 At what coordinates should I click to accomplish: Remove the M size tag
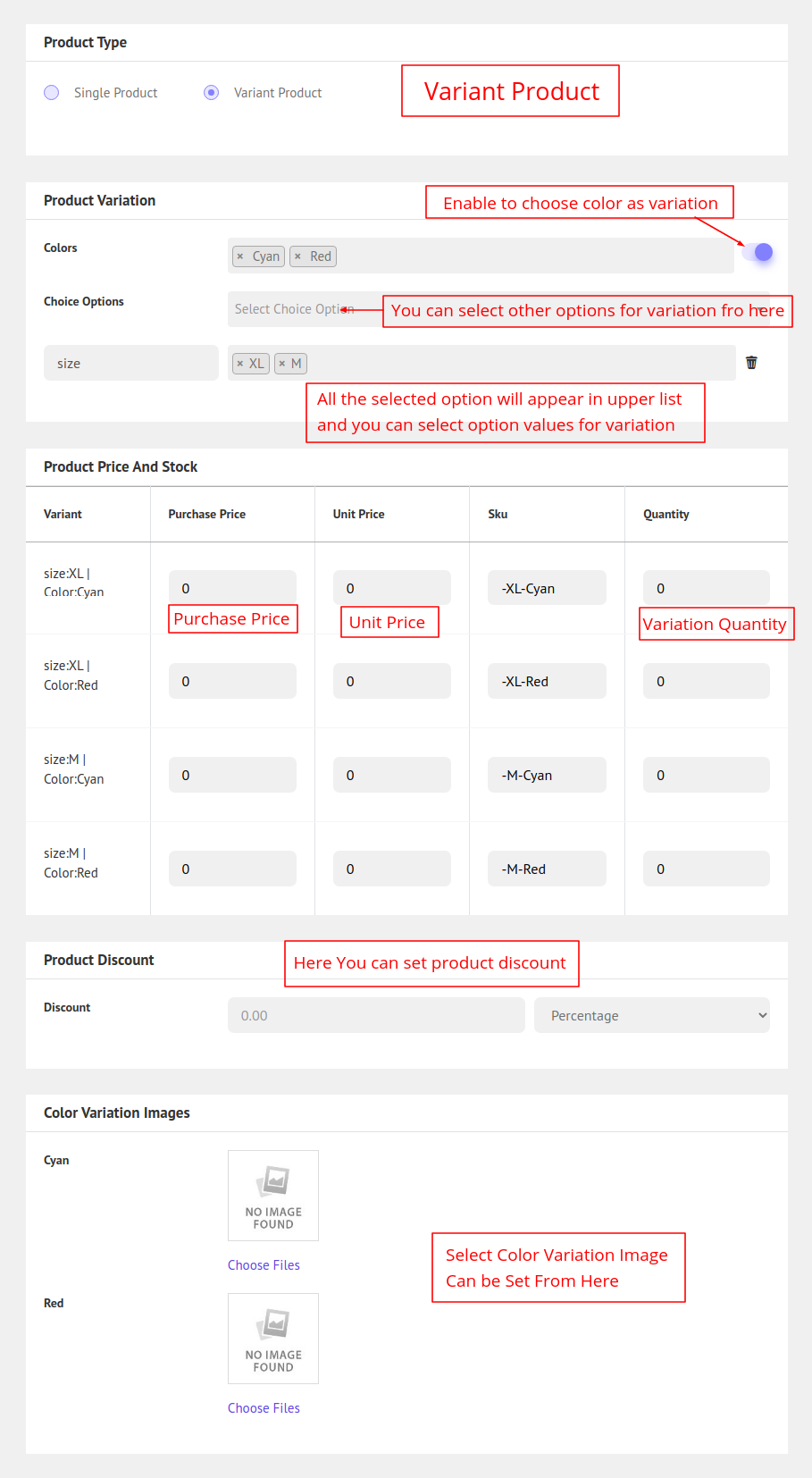282,364
